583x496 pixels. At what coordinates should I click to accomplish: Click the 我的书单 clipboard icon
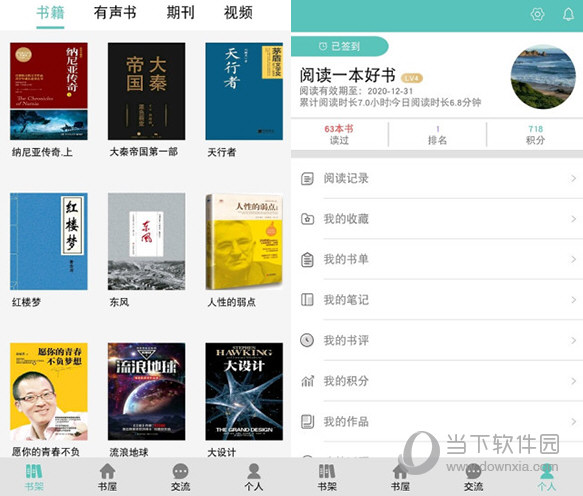point(307,260)
